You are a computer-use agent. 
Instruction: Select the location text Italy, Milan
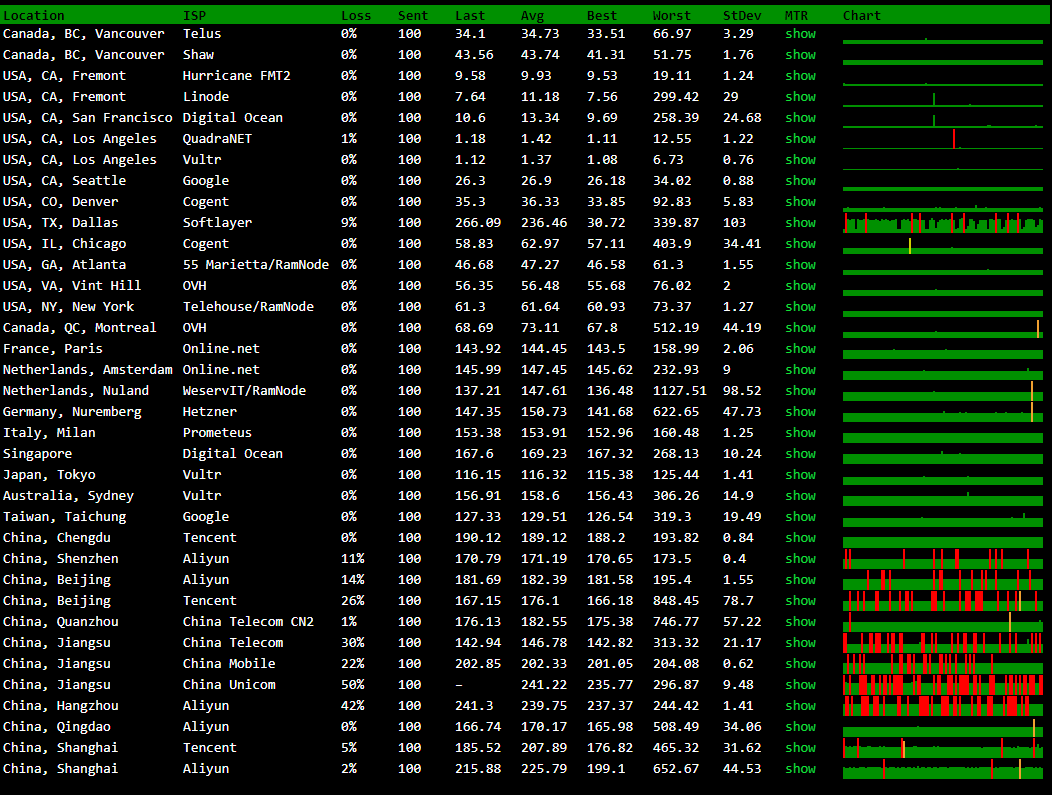[x=49, y=433]
